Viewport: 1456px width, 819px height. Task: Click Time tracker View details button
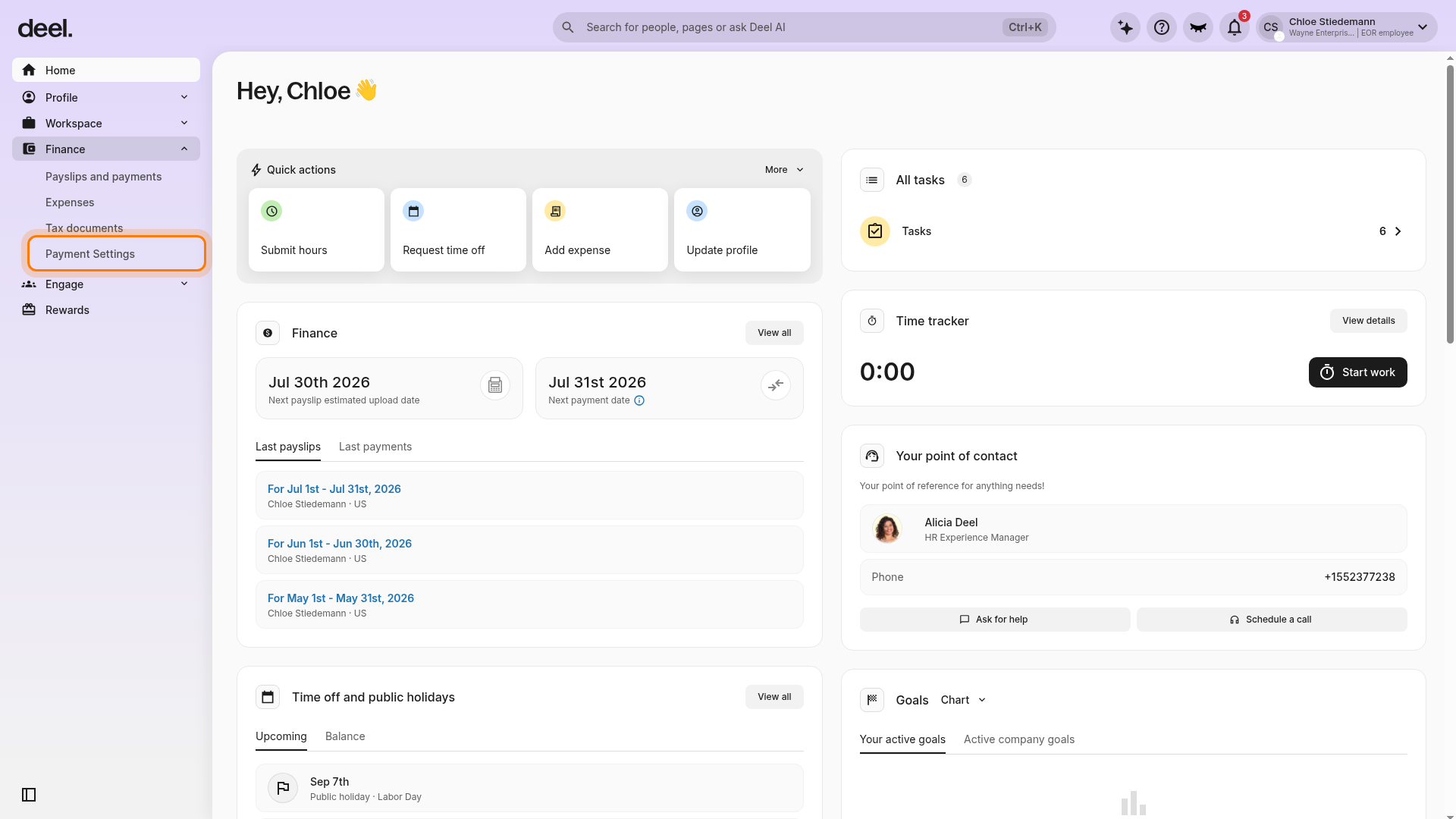tap(1369, 321)
